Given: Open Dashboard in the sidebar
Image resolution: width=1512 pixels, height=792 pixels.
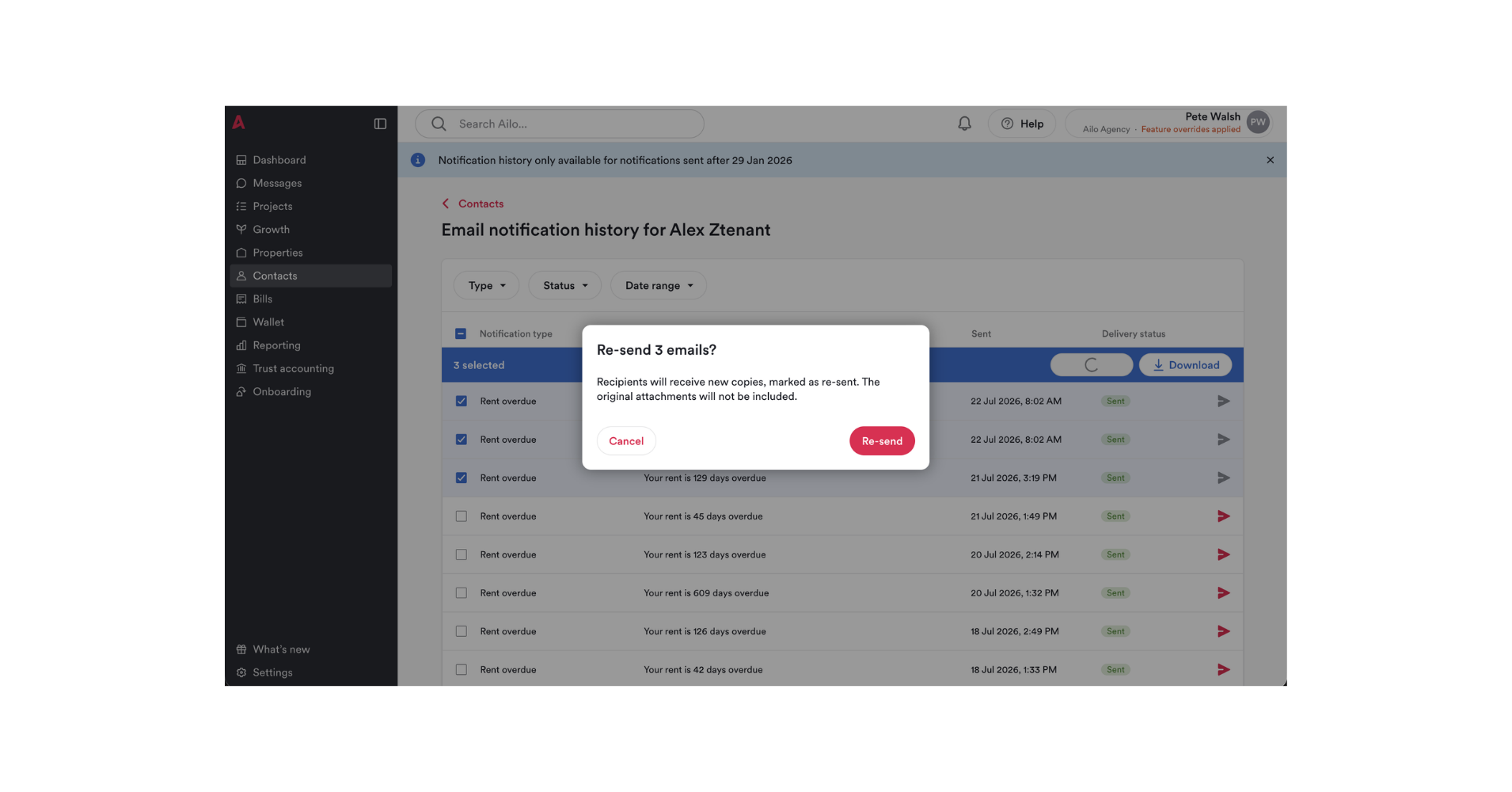Looking at the screenshot, I should 310,160.
